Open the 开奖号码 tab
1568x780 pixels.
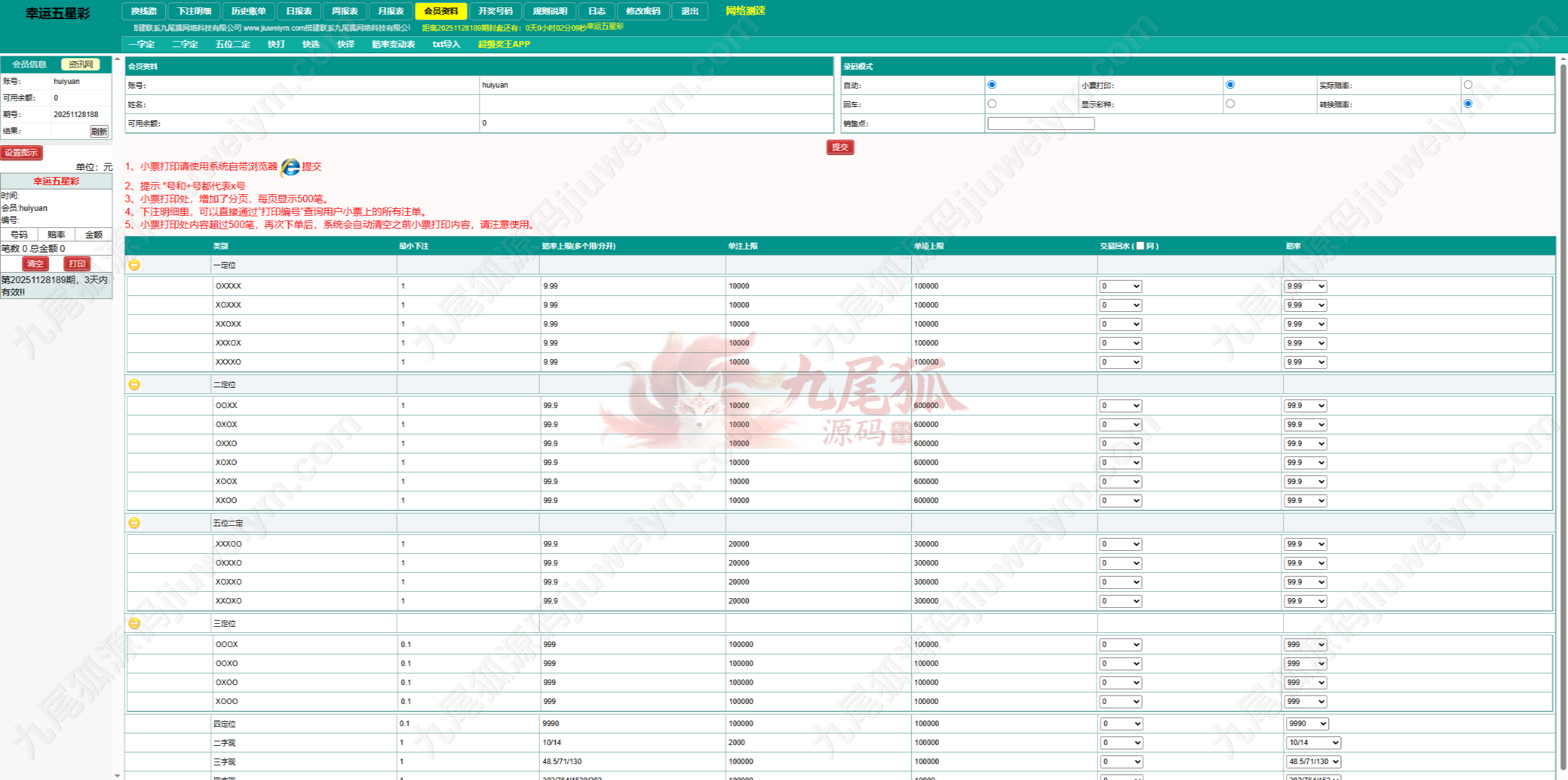tap(495, 11)
